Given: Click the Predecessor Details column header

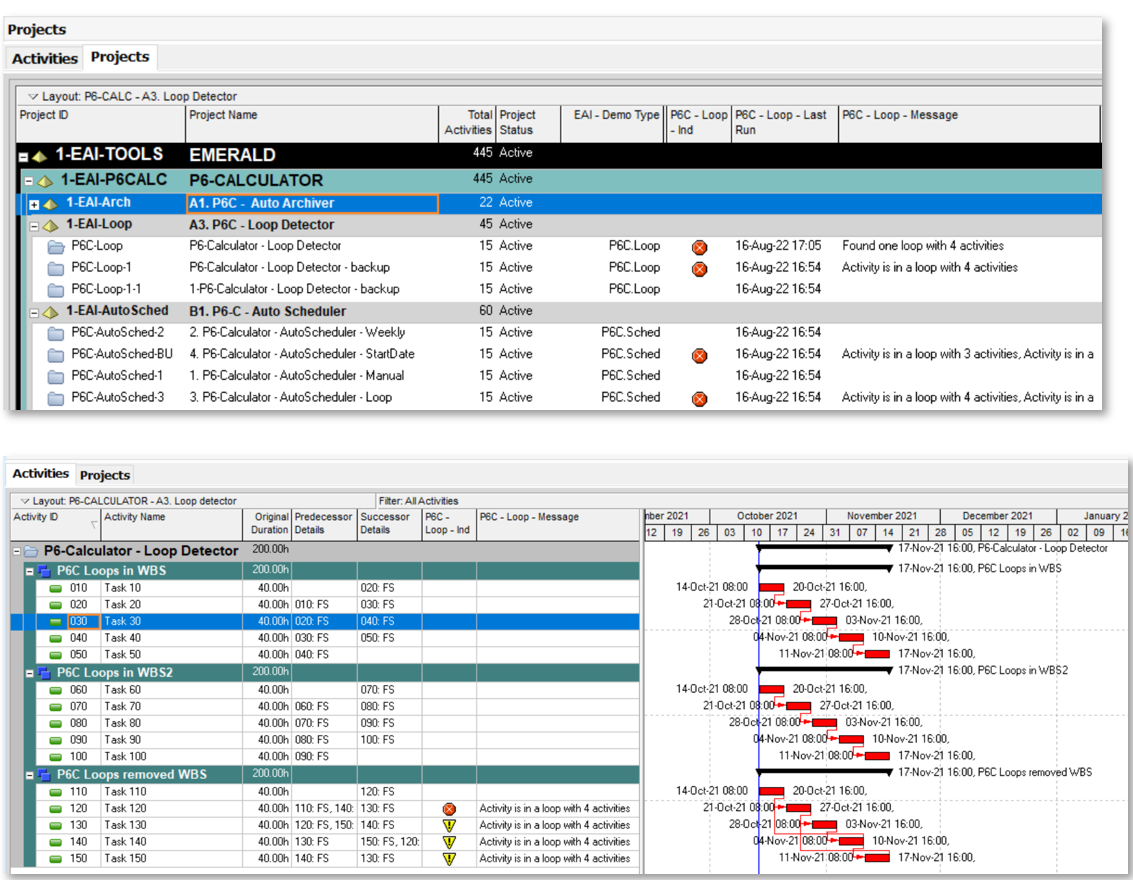Looking at the screenshot, I should point(323,523).
